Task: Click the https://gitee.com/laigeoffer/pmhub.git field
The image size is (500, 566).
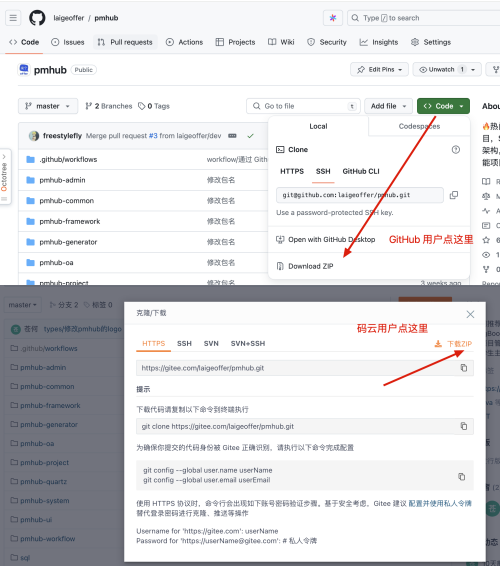Action: click(305, 368)
